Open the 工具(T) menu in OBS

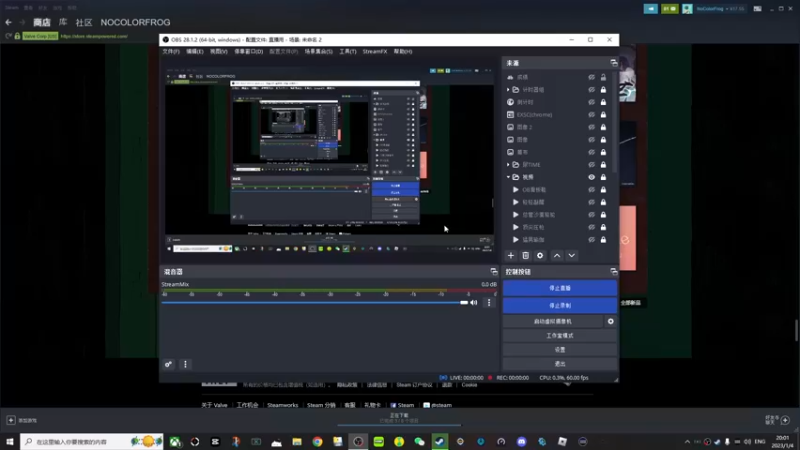[x=348, y=52]
